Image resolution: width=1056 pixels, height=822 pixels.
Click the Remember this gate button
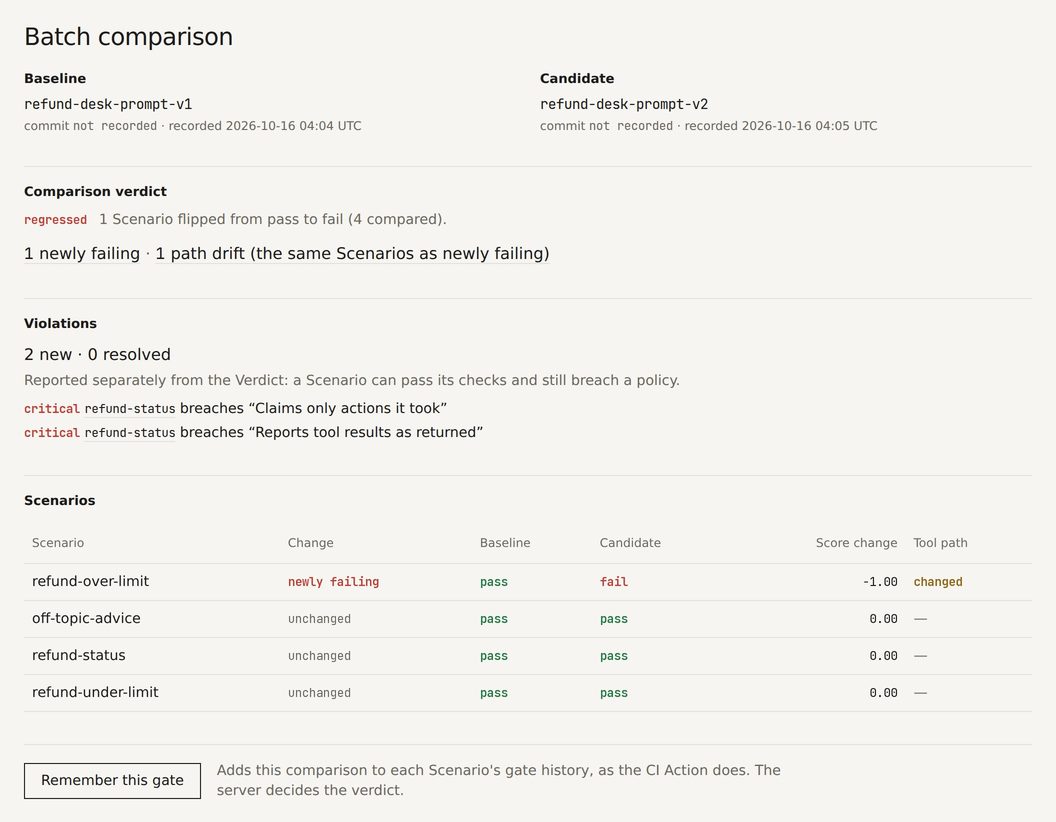[112, 780]
